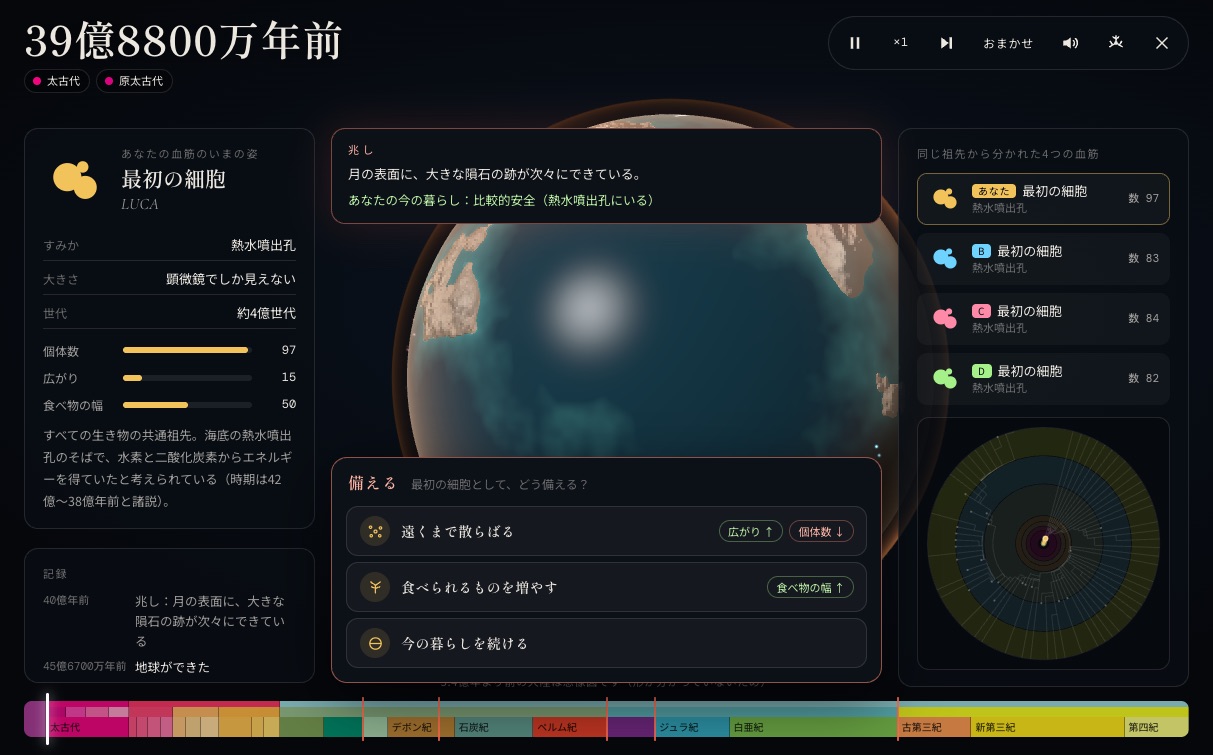
Task: Click the circle-minus icon beside 今の暮らしを続ける
Action: pos(375,643)
